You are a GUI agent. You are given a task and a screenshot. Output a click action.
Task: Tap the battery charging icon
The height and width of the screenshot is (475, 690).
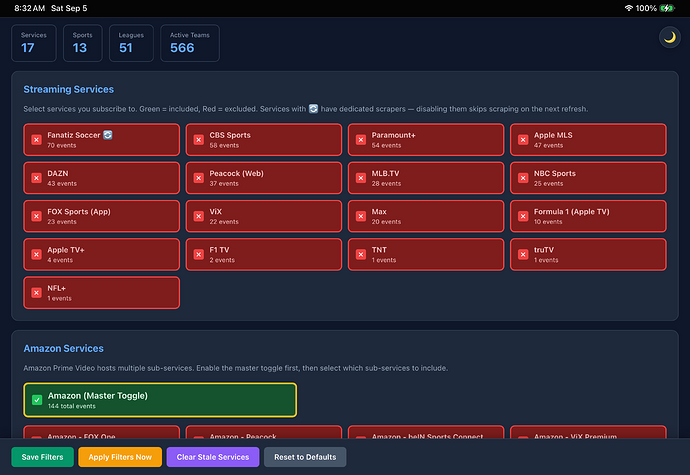click(667, 8)
